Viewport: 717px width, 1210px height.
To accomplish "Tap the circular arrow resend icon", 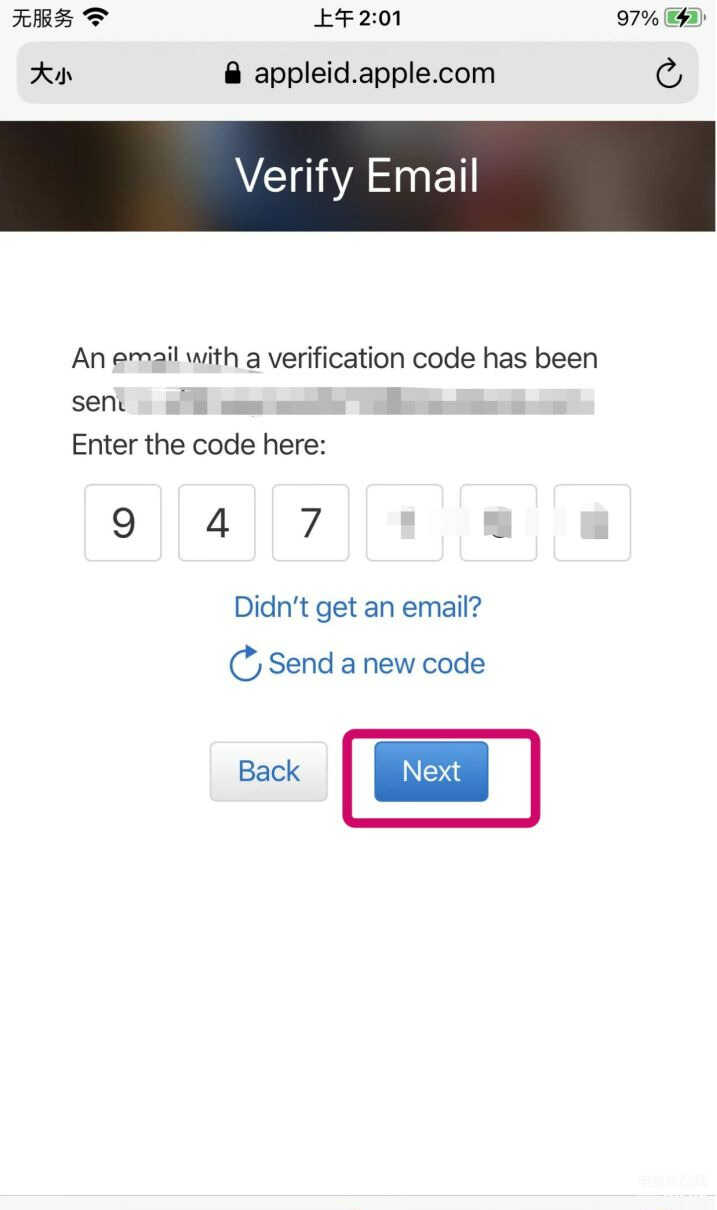I will click(x=245, y=664).
